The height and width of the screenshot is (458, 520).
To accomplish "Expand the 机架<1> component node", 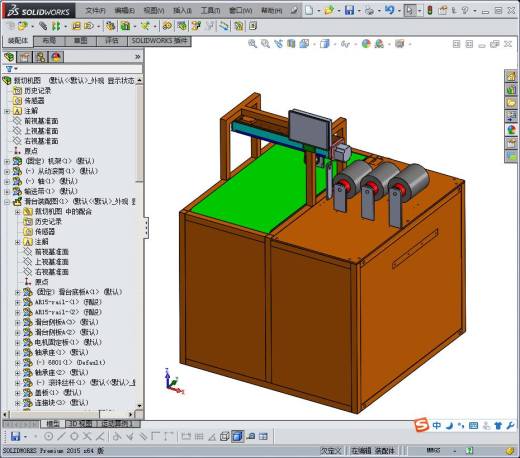I will (7, 161).
